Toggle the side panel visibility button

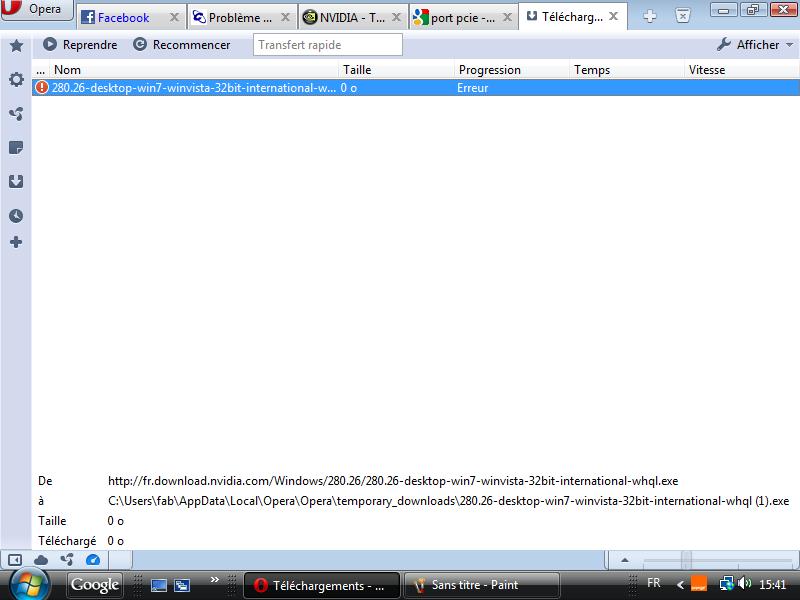(15, 560)
